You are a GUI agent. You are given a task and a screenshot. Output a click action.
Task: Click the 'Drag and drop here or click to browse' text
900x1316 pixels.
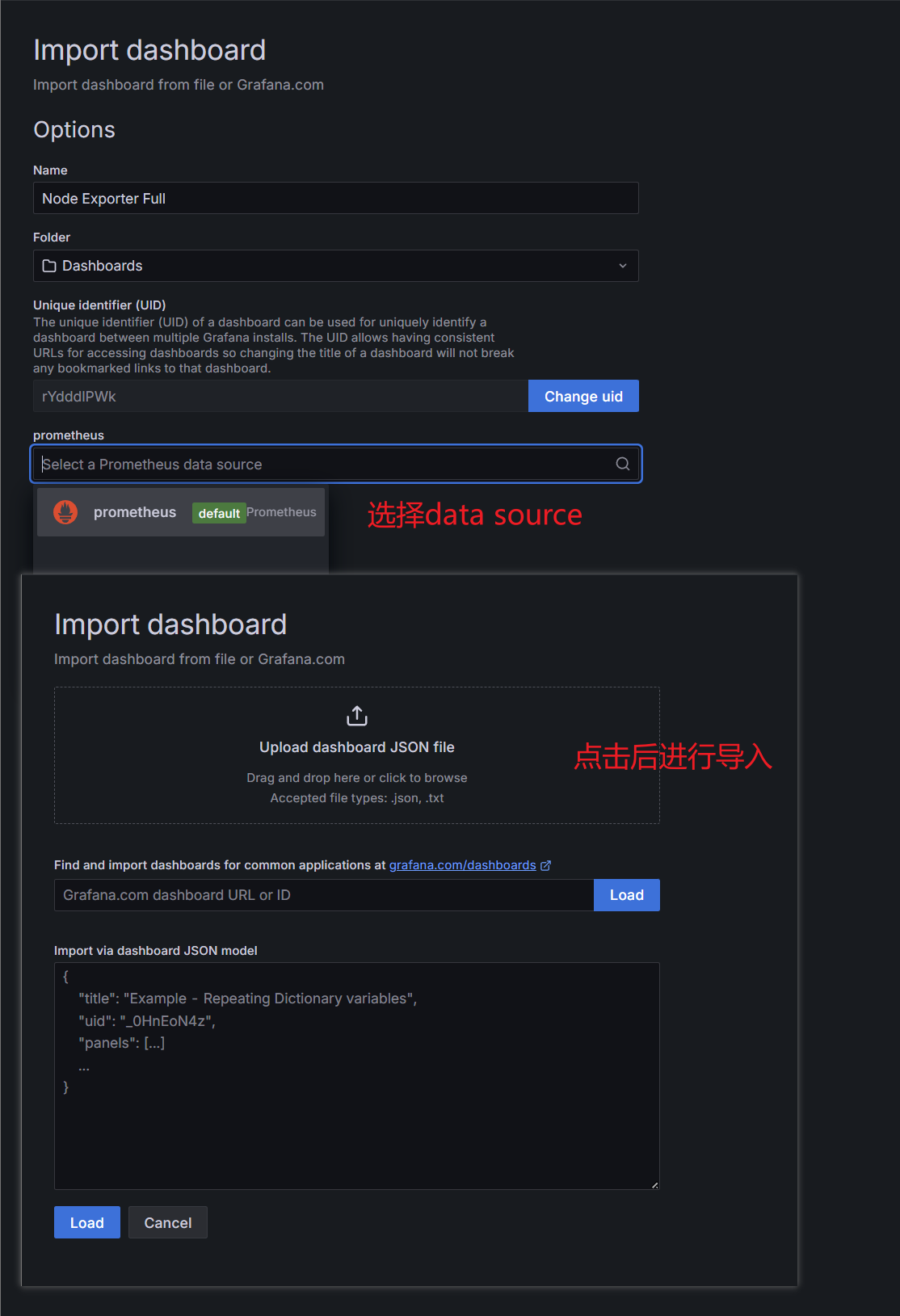357,778
